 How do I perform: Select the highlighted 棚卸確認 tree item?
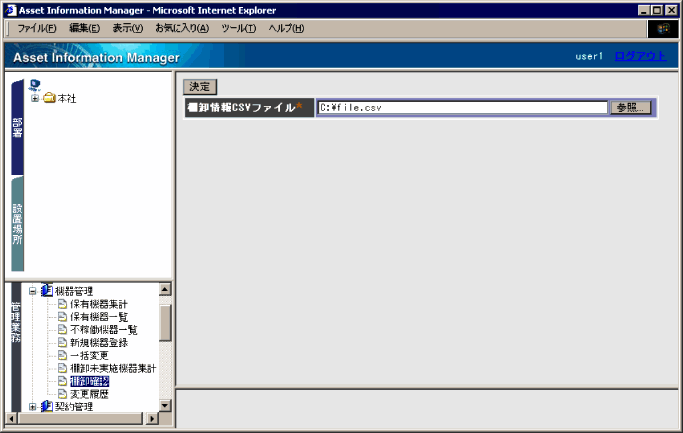pos(89,381)
